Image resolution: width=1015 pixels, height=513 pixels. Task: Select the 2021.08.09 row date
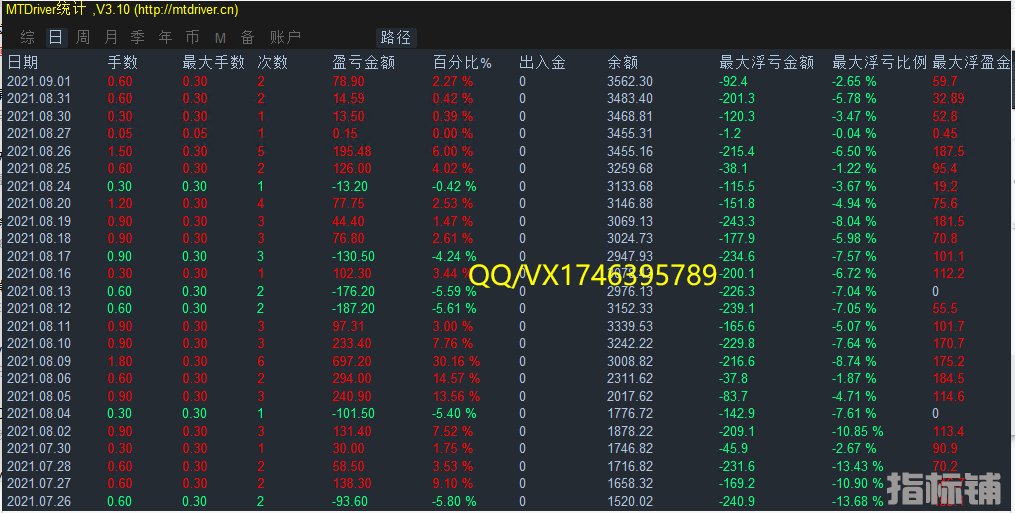pos(39,361)
